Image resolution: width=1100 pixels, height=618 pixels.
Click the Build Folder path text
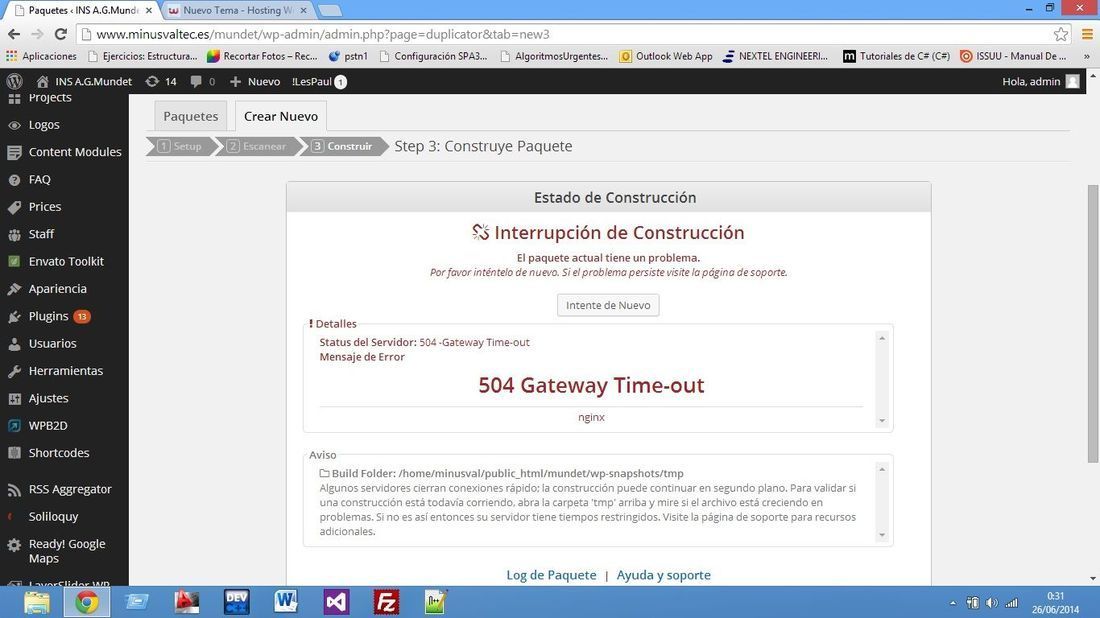pyautogui.click(x=541, y=473)
